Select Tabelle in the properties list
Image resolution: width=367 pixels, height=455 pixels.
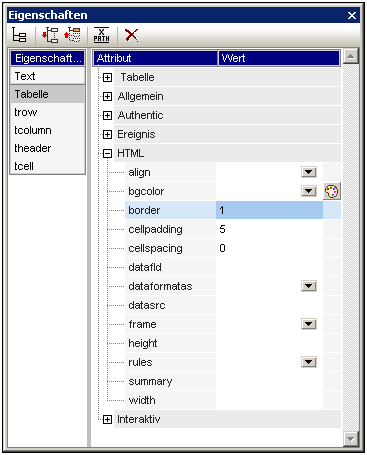tap(47, 94)
